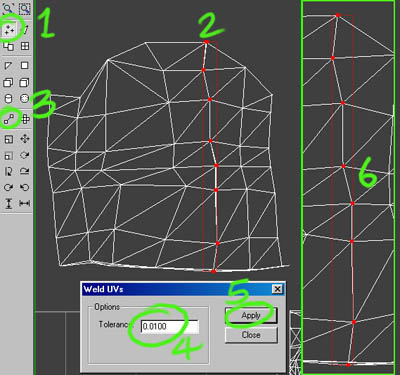Viewport: 400px width, 375px height.
Task: Click the Weld UVs title bar
Action: click(183, 289)
